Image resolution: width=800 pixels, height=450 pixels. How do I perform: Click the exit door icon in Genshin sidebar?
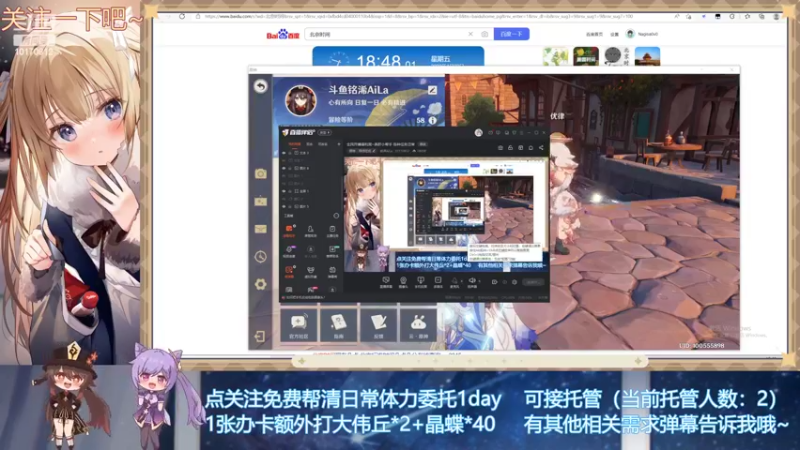point(260,336)
